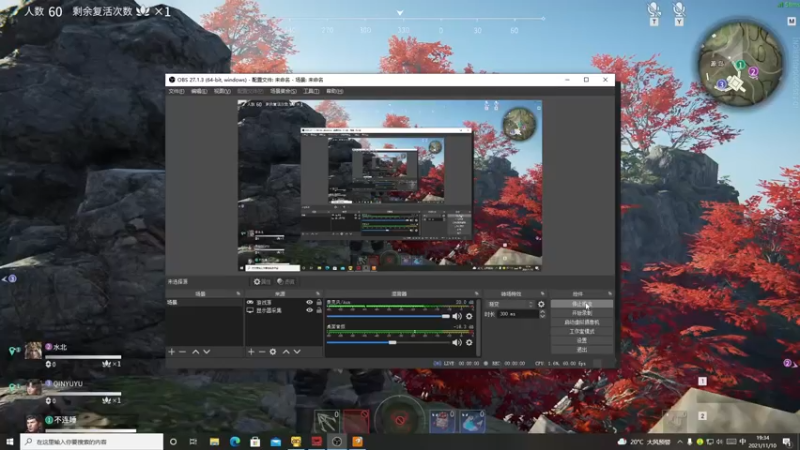800x450 pixels.
Task: Add a new scene with plus icon
Action: pyautogui.click(x=171, y=352)
